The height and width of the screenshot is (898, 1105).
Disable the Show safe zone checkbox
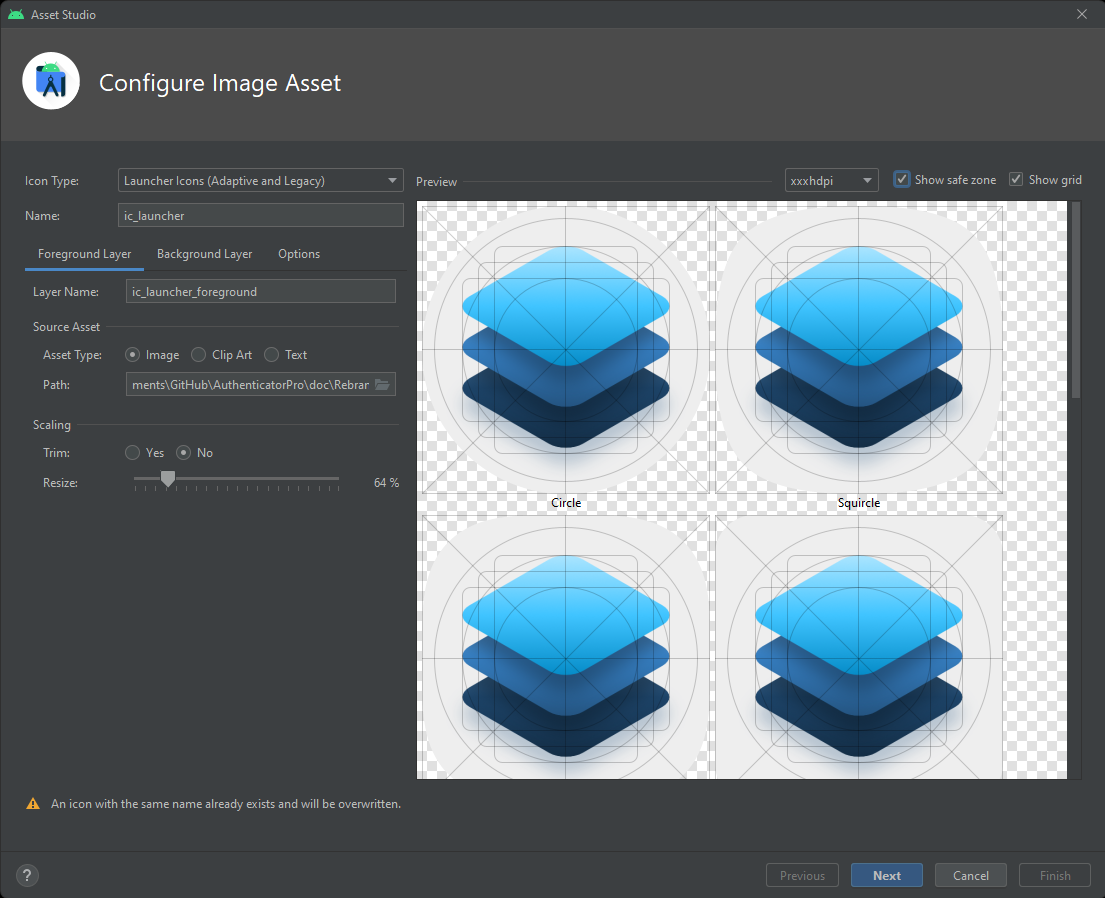[x=901, y=179]
